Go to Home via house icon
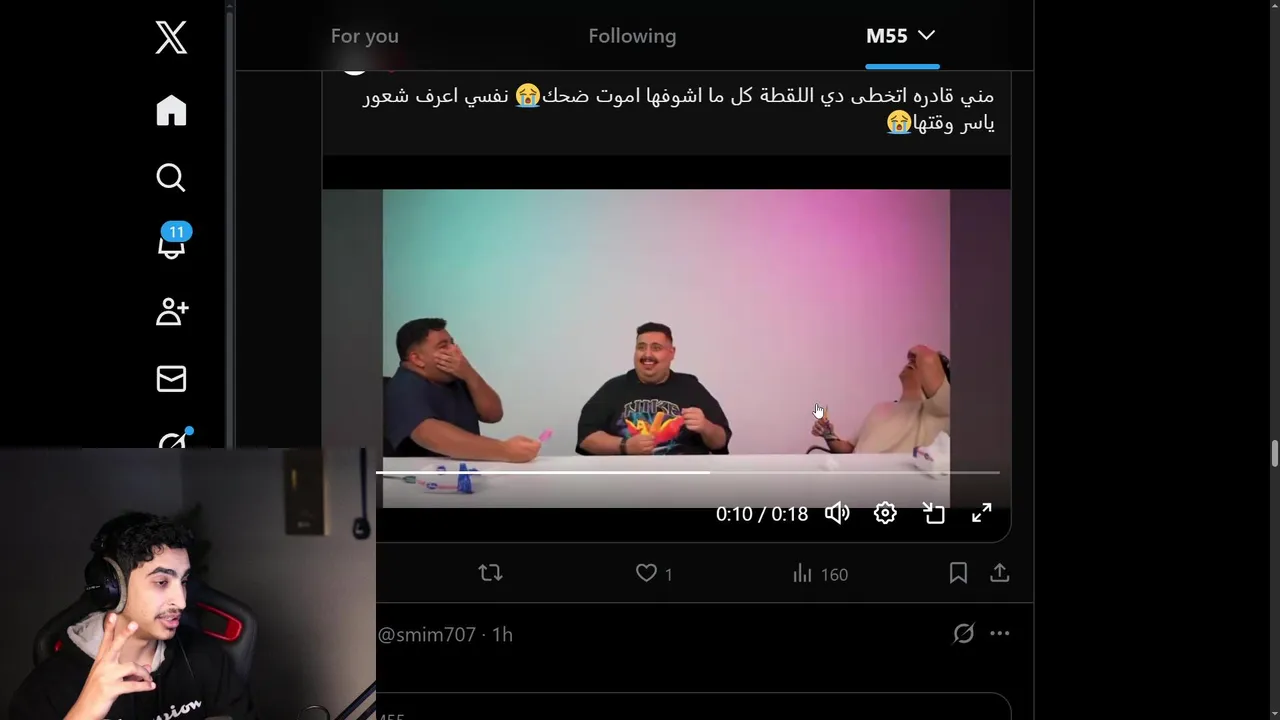This screenshot has height=720, width=1280. click(171, 110)
